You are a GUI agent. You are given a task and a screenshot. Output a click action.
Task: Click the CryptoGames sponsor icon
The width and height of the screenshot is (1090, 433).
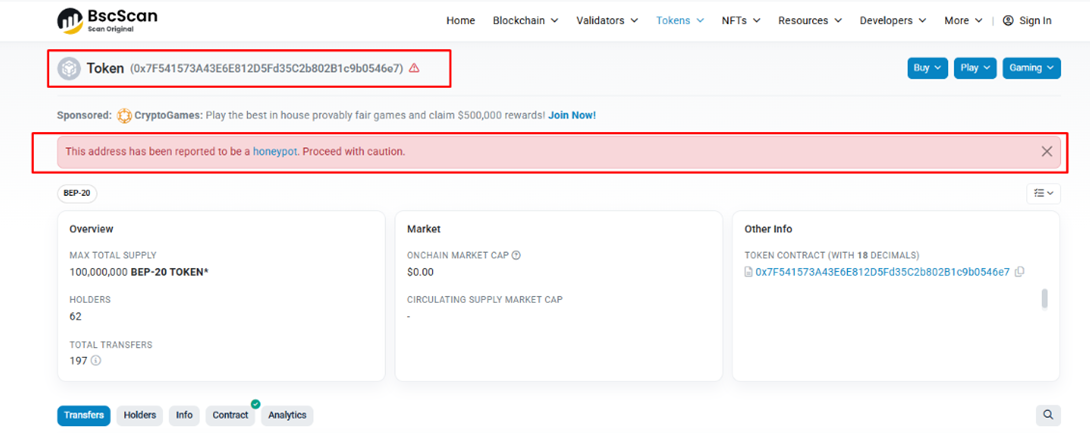click(124, 115)
